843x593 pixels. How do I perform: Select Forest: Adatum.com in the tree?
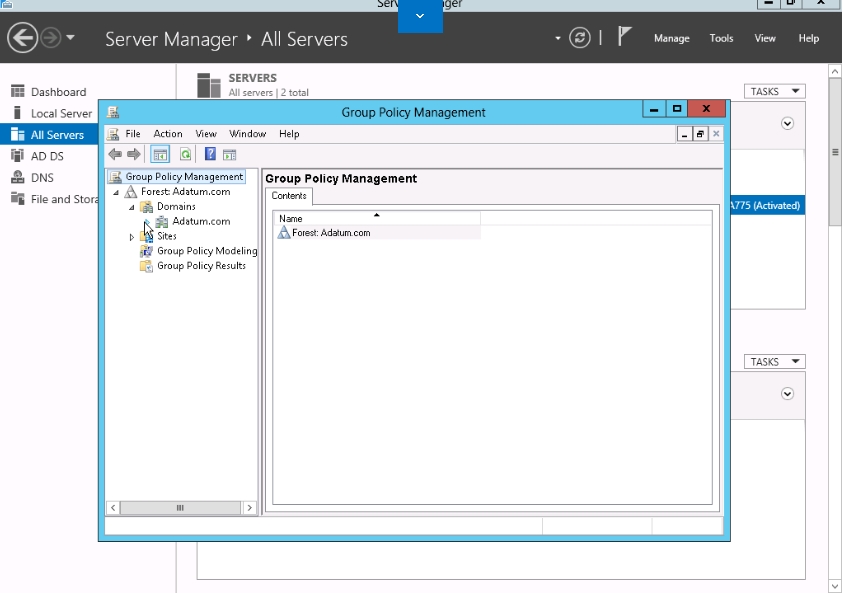(x=185, y=191)
